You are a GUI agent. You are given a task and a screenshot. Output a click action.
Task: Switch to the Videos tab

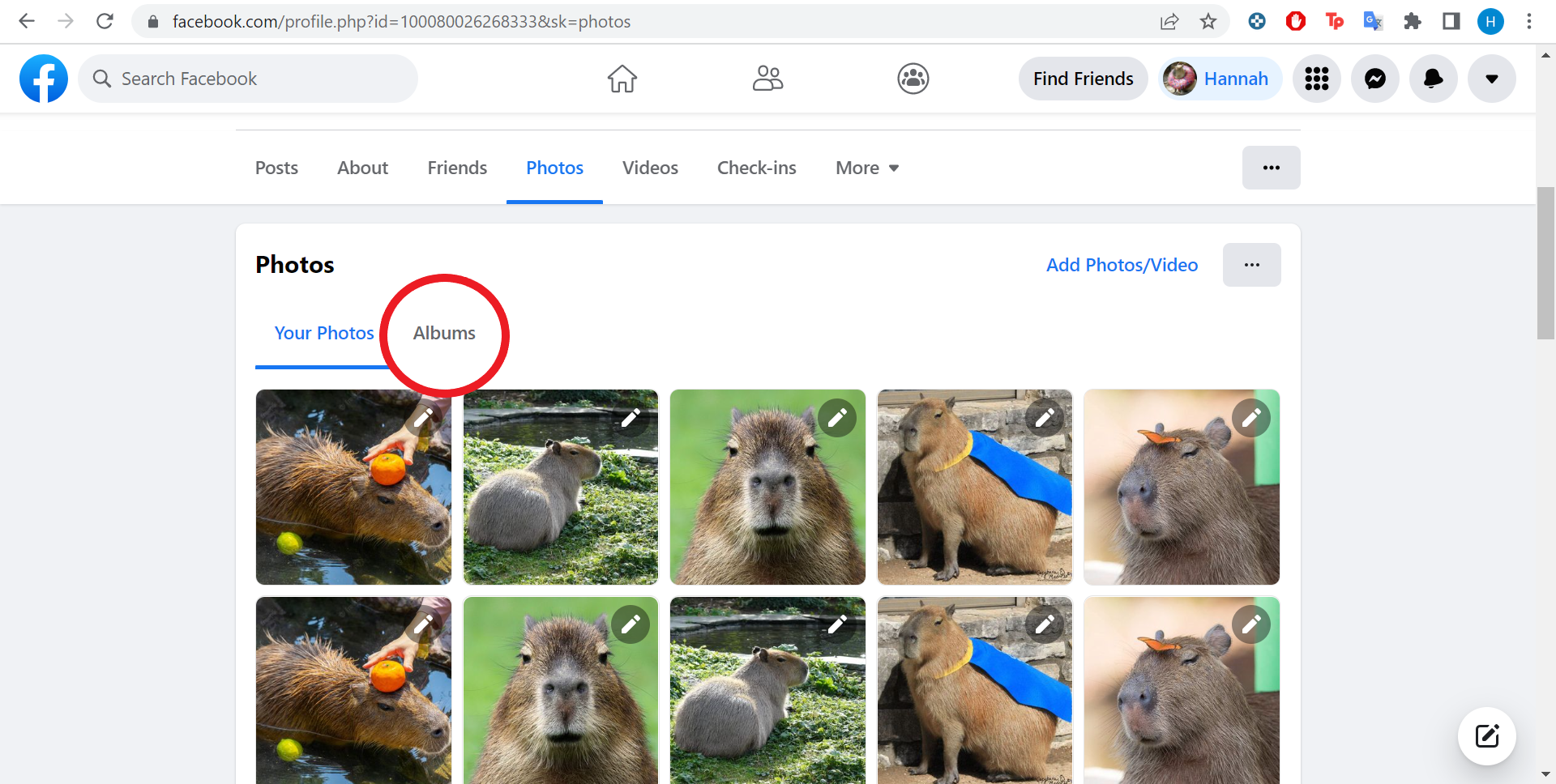pos(650,168)
